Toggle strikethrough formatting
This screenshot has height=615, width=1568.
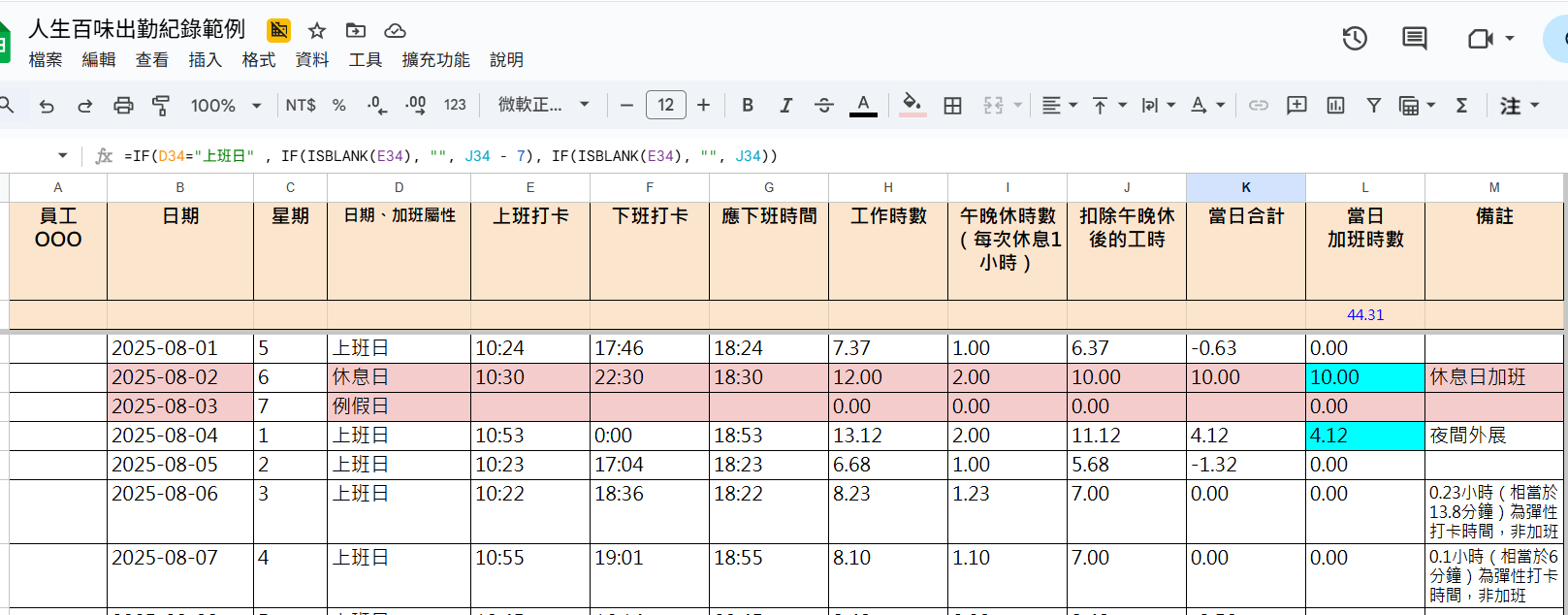coord(824,106)
